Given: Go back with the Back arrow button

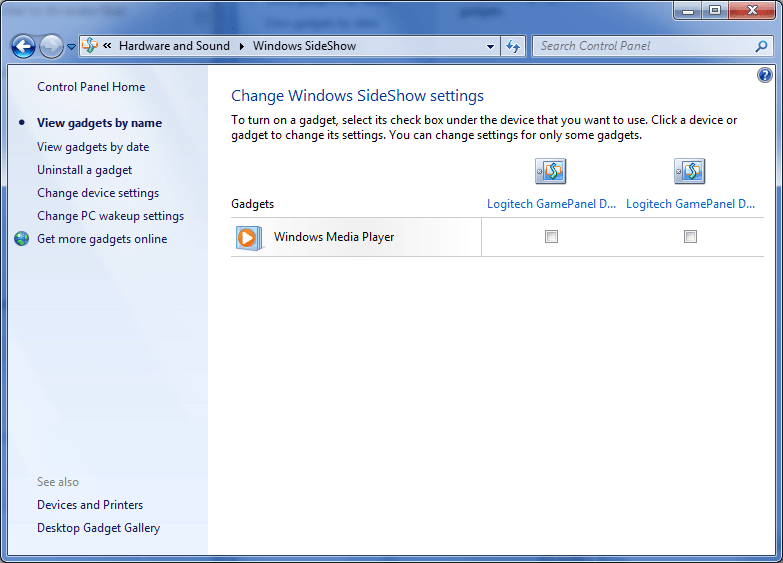Looking at the screenshot, I should click(23, 46).
